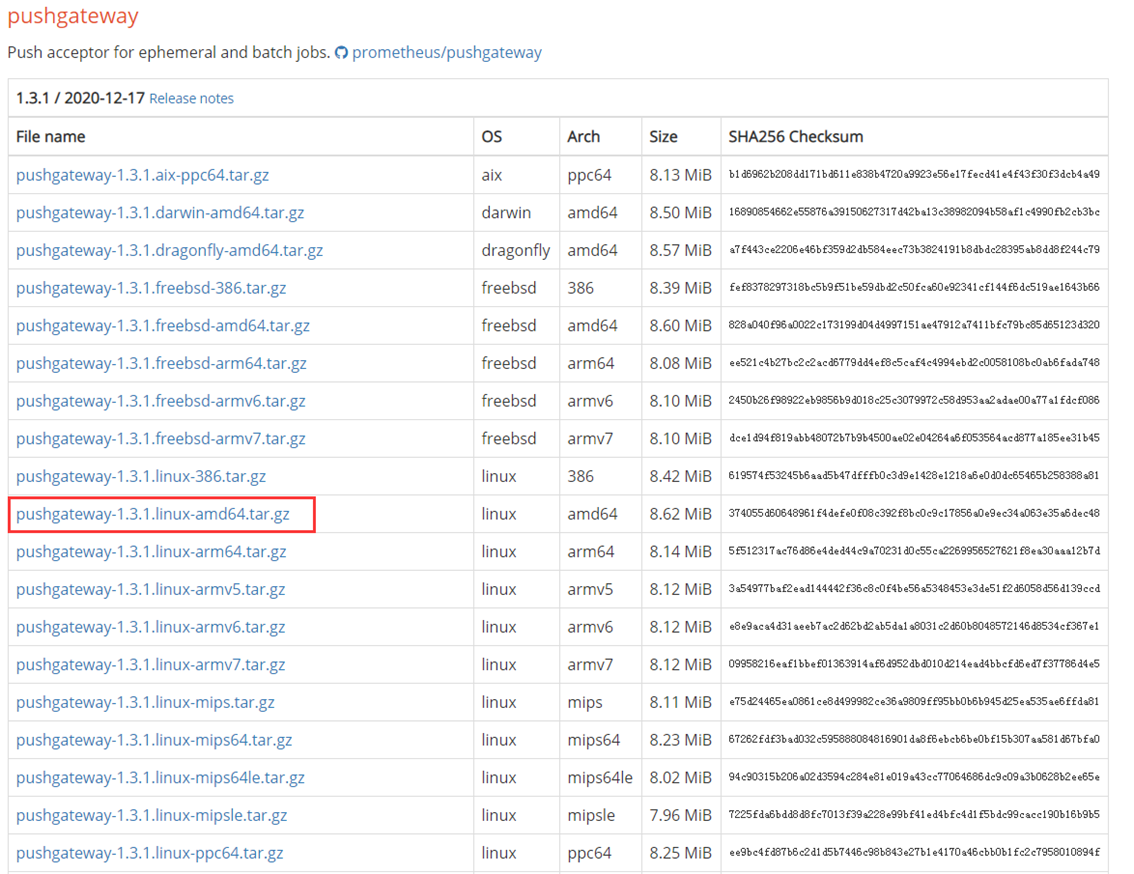Screen dimensions: 1134x874
Task: Click the 8.11 MiB size cell
Action: pyautogui.click(x=681, y=702)
